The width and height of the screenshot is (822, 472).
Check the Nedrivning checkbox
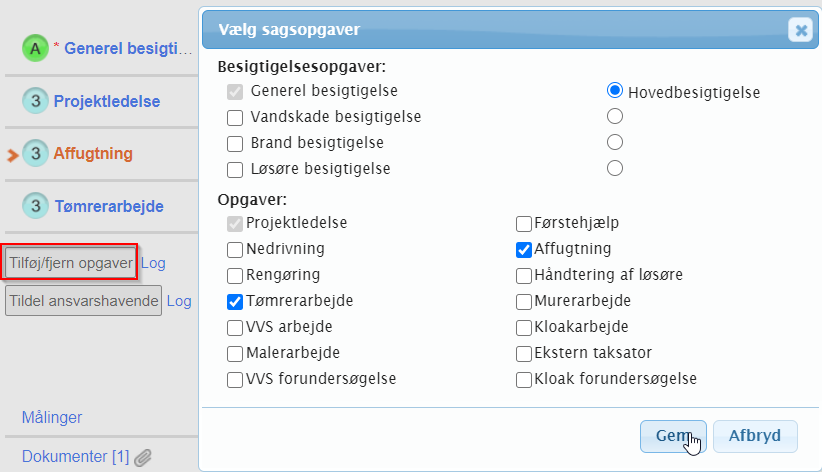tap(235, 249)
